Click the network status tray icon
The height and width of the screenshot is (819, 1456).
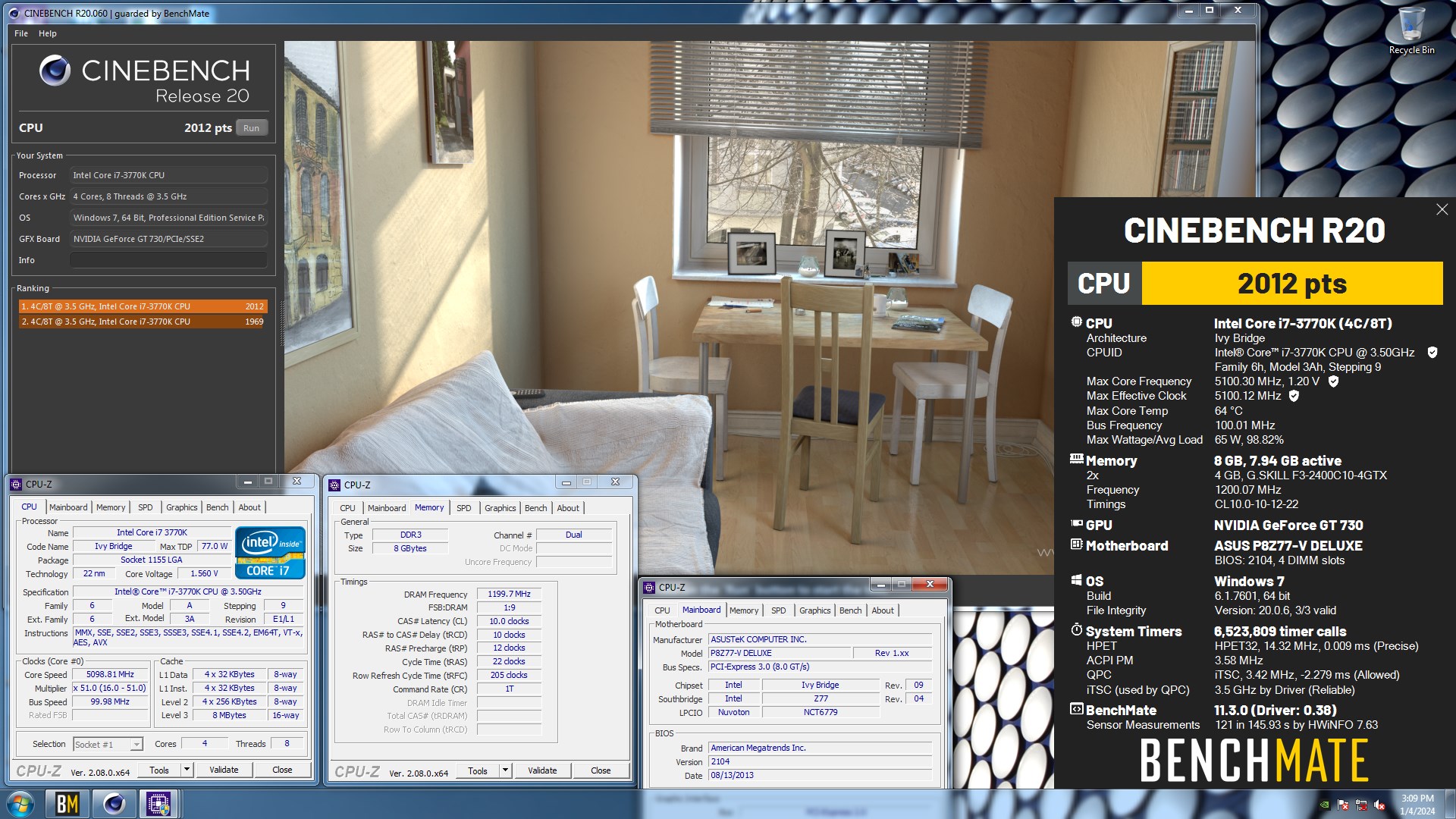[x=1361, y=805]
